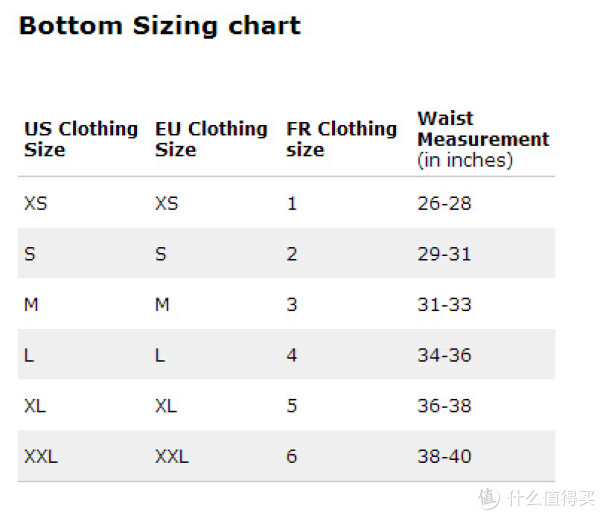Image resolution: width=600 pixels, height=515 pixels.
Task: Select the EU Clothing Size column header
Action: point(211,139)
